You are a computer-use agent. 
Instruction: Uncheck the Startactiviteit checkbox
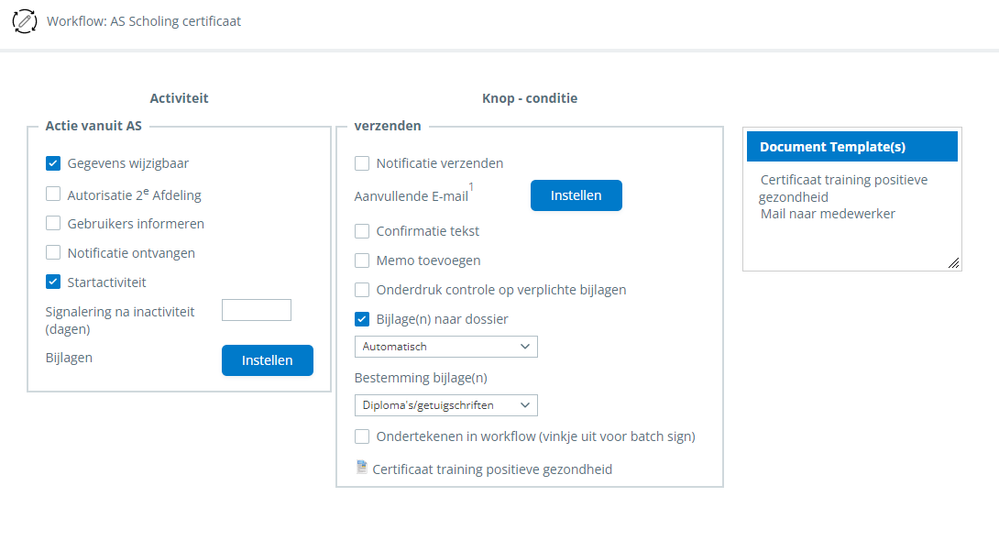coord(54,282)
